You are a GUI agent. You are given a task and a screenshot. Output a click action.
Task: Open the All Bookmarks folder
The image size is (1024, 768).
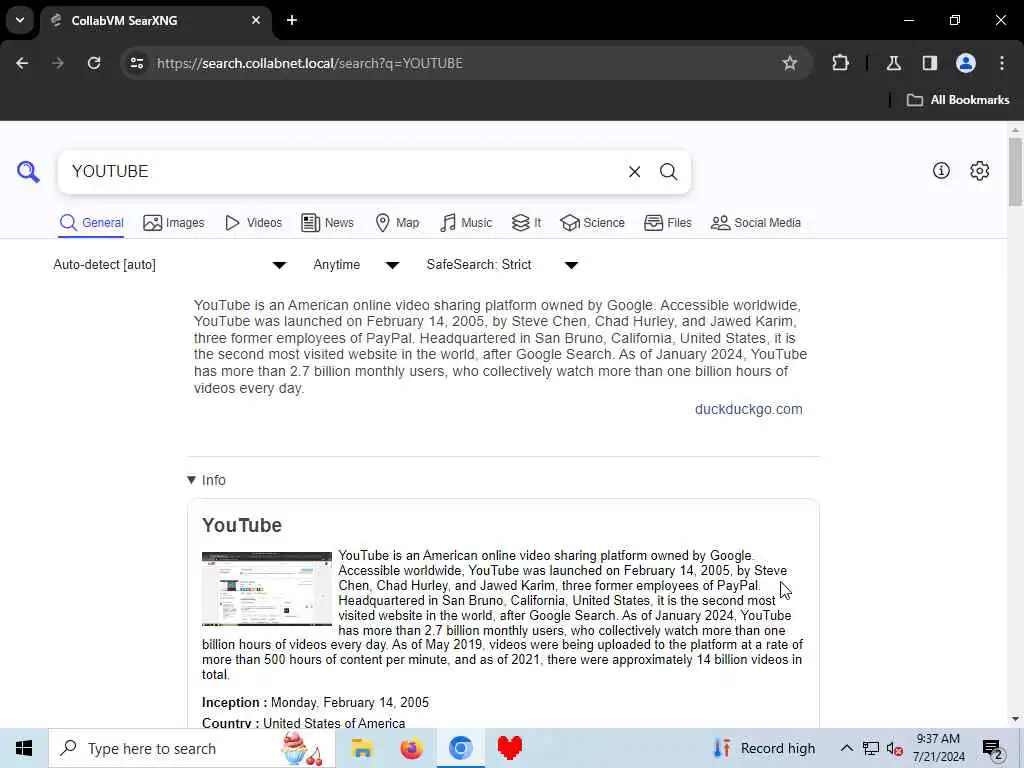click(x=958, y=100)
